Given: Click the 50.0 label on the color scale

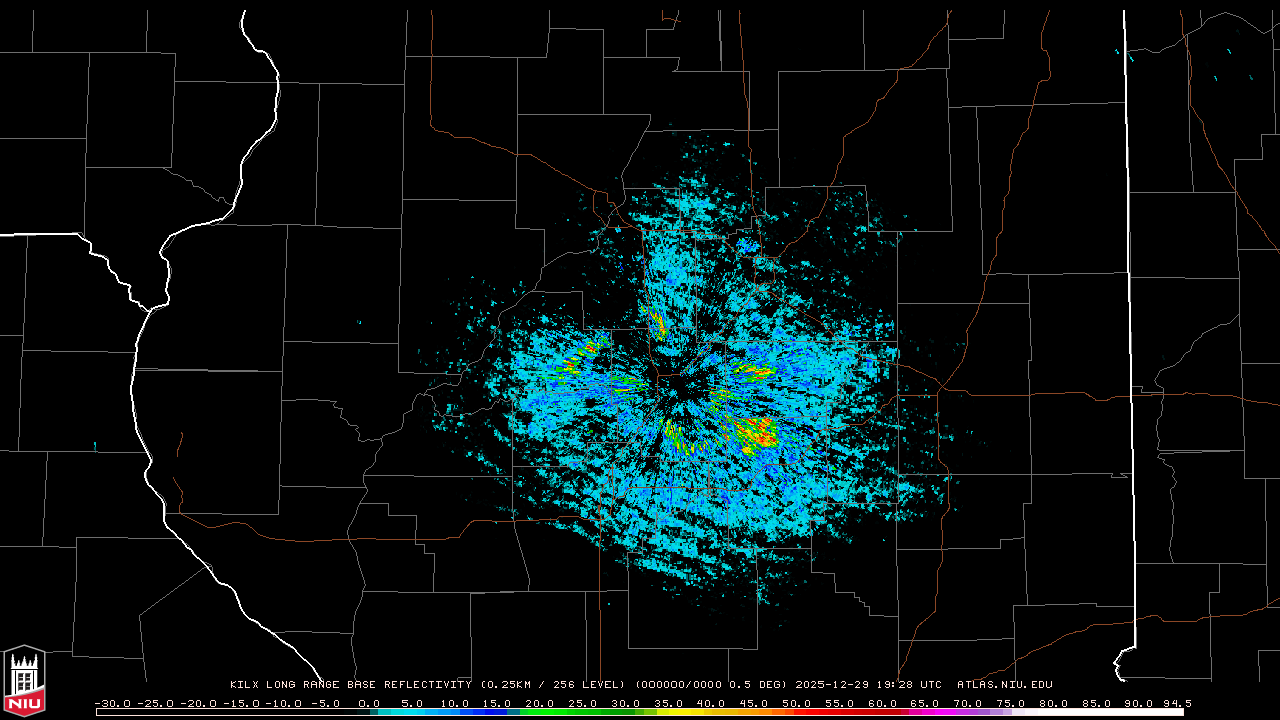Looking at the screenshot, I should (x=796, y=703).
